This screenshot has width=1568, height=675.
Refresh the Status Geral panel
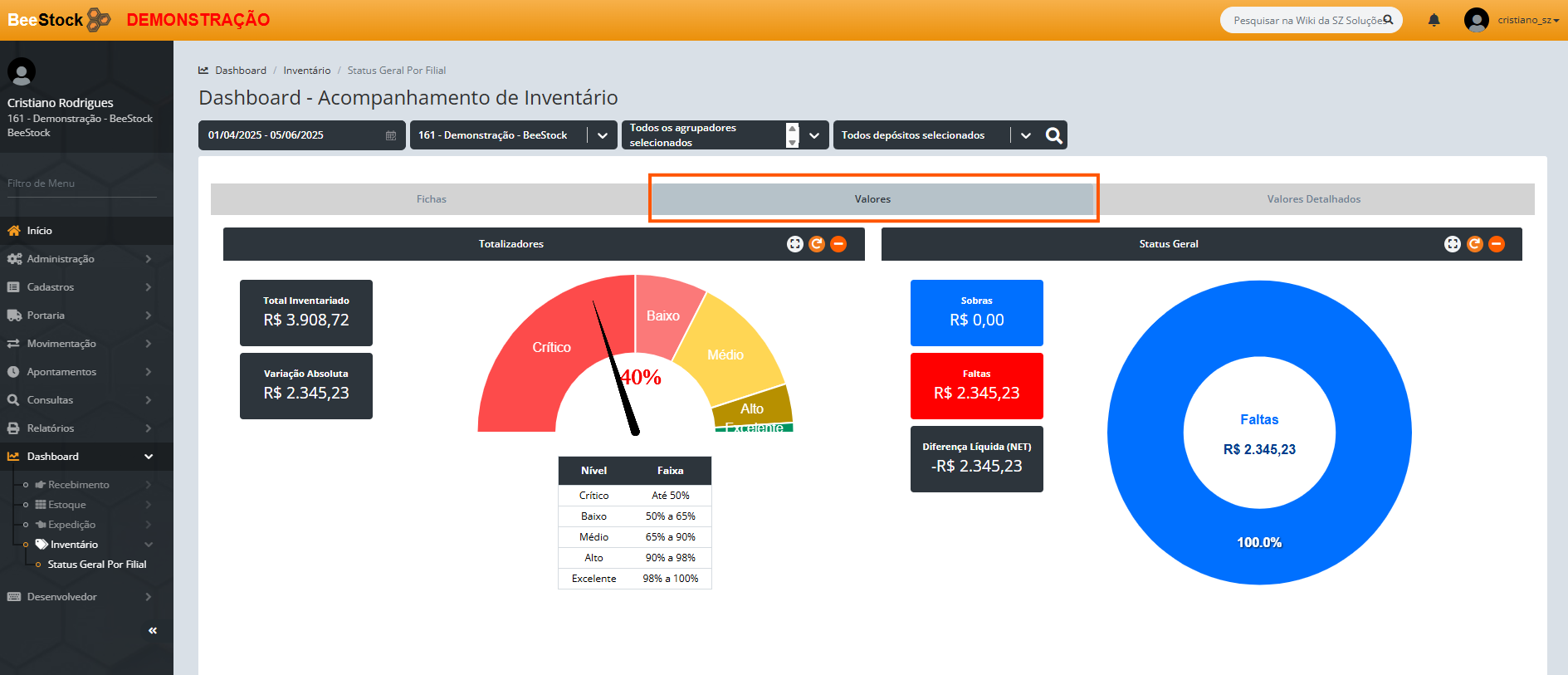point(1475,244)
